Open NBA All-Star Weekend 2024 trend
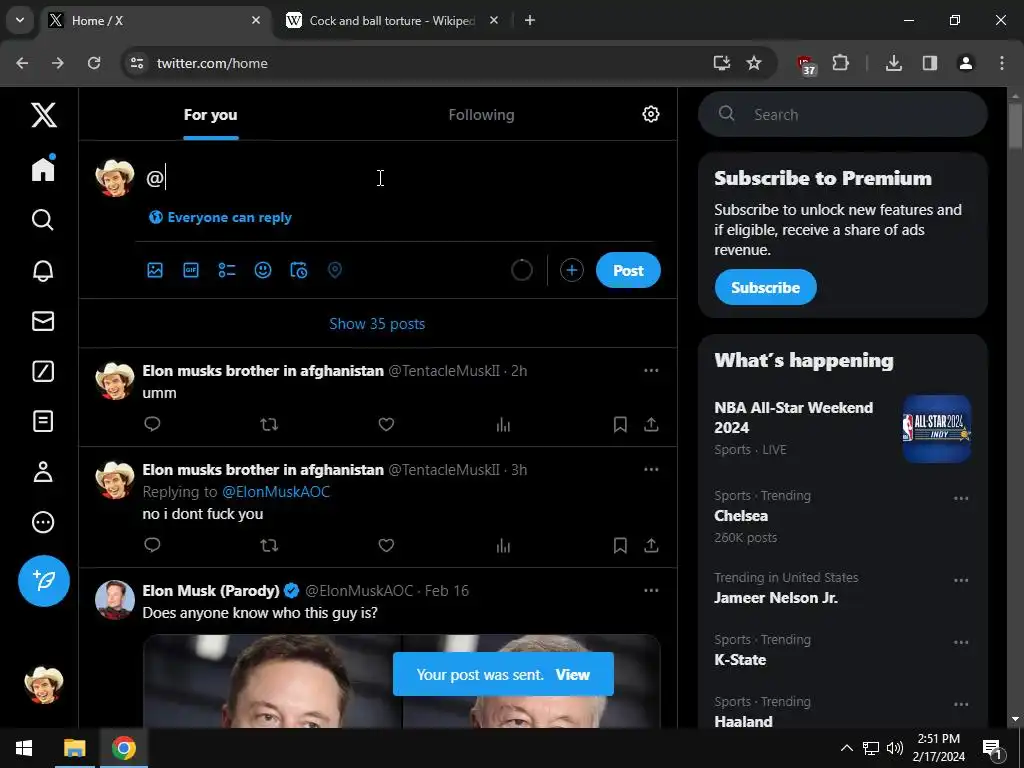Image resolution: width=1024 pixels, height=768 pixels. [x=793, y=417]
